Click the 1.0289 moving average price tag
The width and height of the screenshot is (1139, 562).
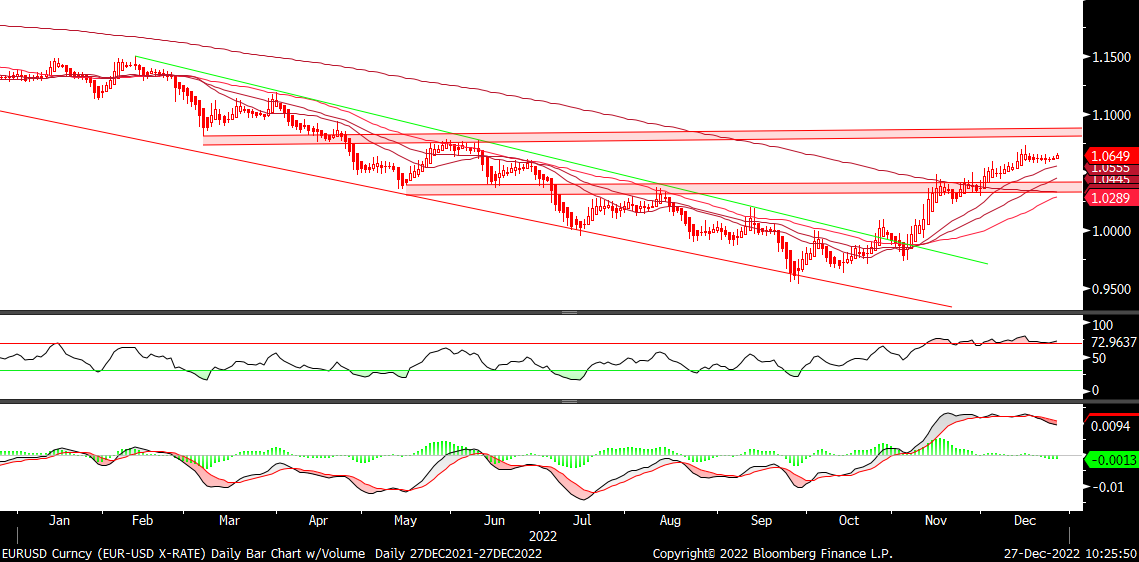[1109, 197]
